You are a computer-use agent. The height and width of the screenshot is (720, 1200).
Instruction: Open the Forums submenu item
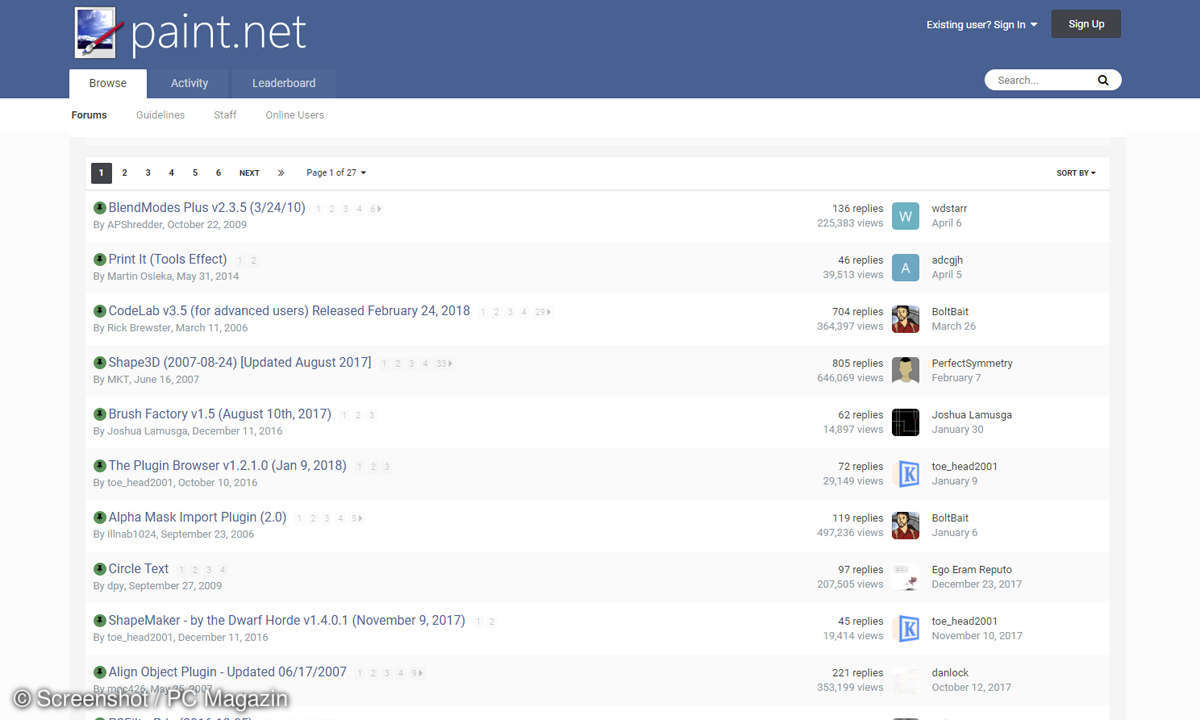pos(89,115)
